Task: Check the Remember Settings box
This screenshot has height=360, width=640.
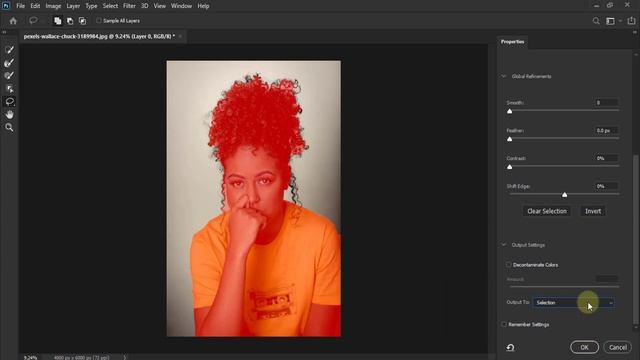Action: pos(504,324)
